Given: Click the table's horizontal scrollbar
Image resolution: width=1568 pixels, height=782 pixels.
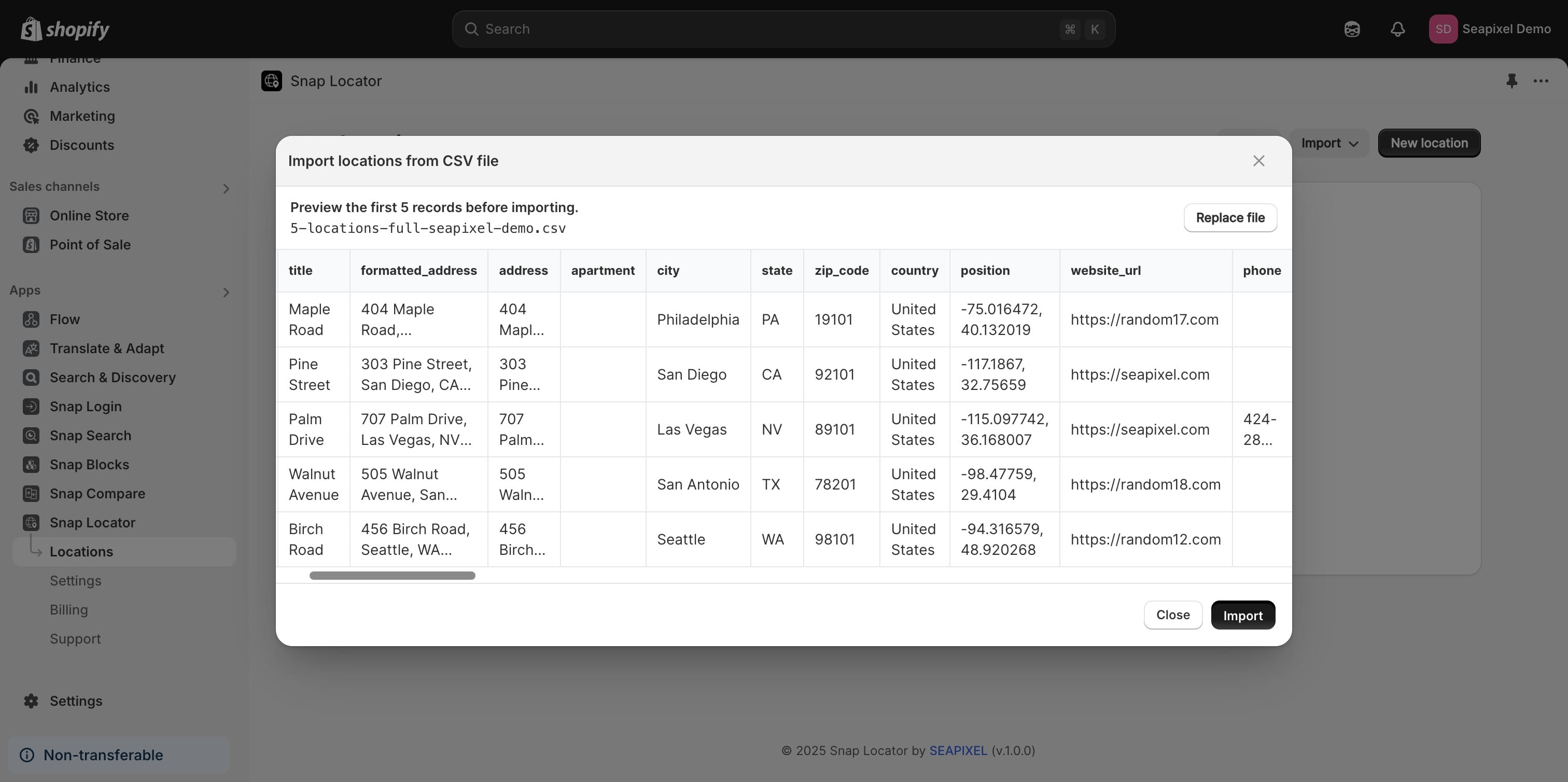Looking at the screenshot, I should pyautogui.click(x=392, y=576).
